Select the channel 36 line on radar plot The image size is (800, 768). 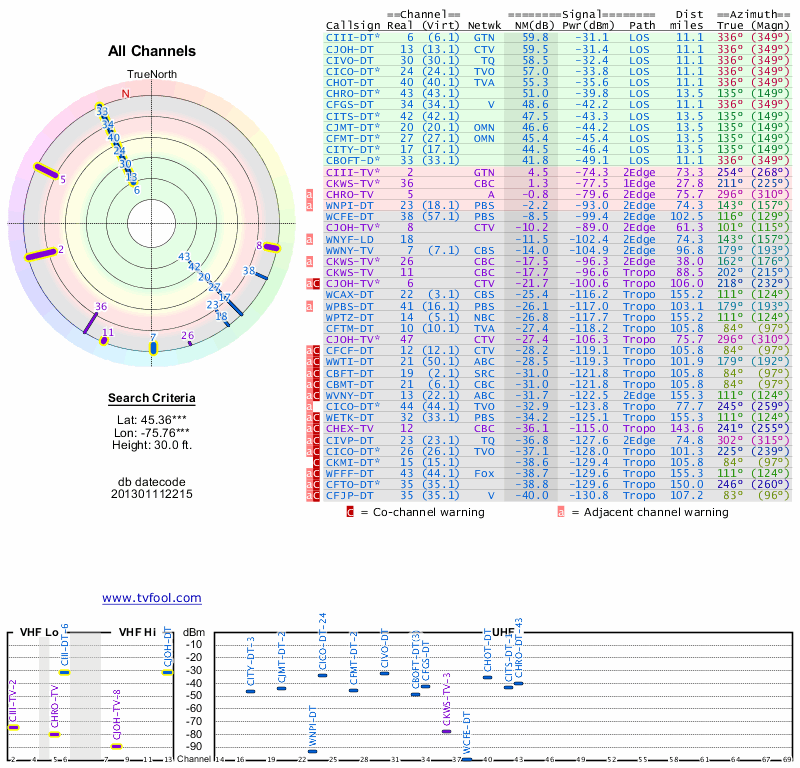click(90, 321)
